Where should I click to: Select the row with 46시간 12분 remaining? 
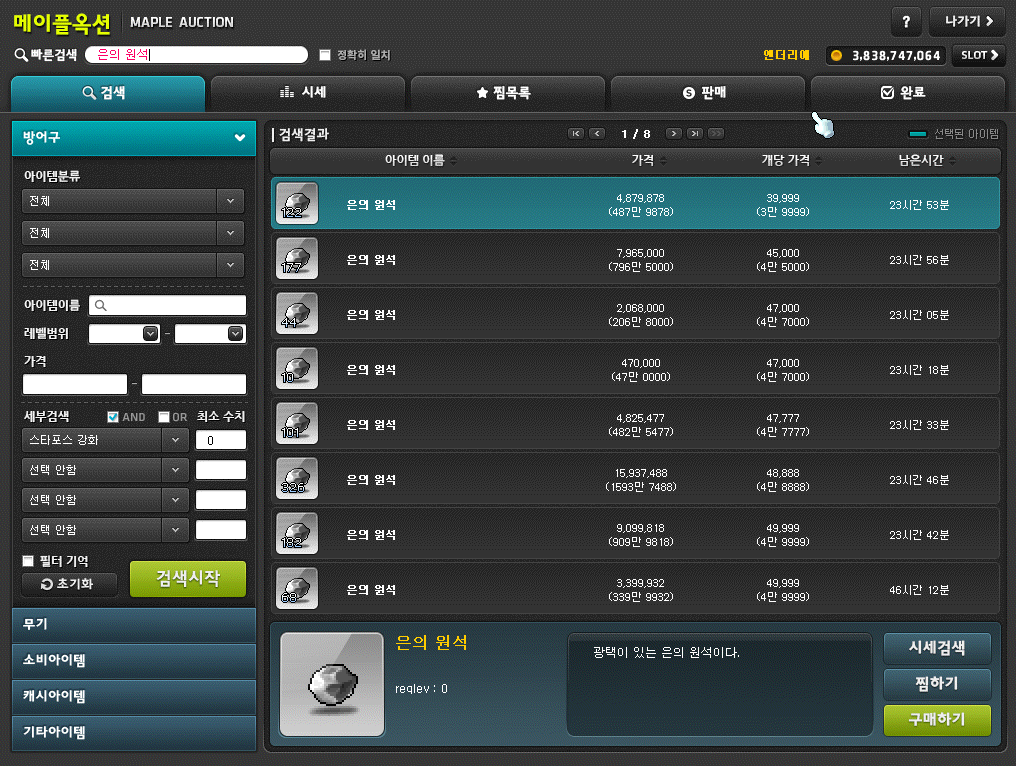click(x=635, y=590)
